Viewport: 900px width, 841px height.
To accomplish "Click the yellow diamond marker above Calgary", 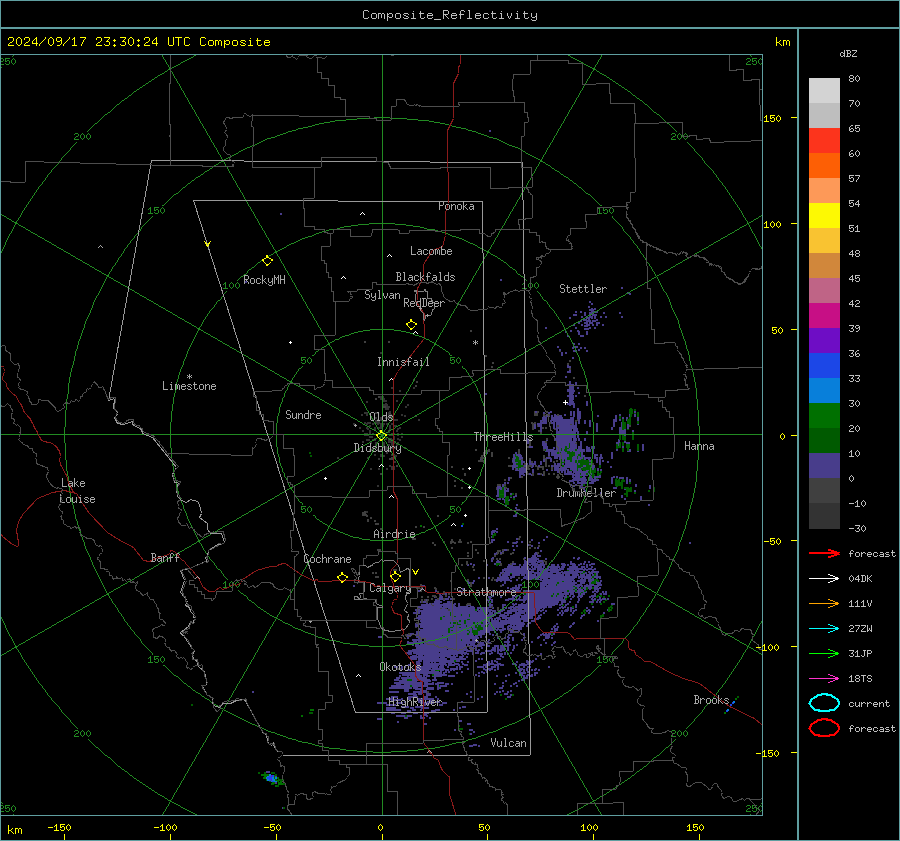I will [395, 576].
